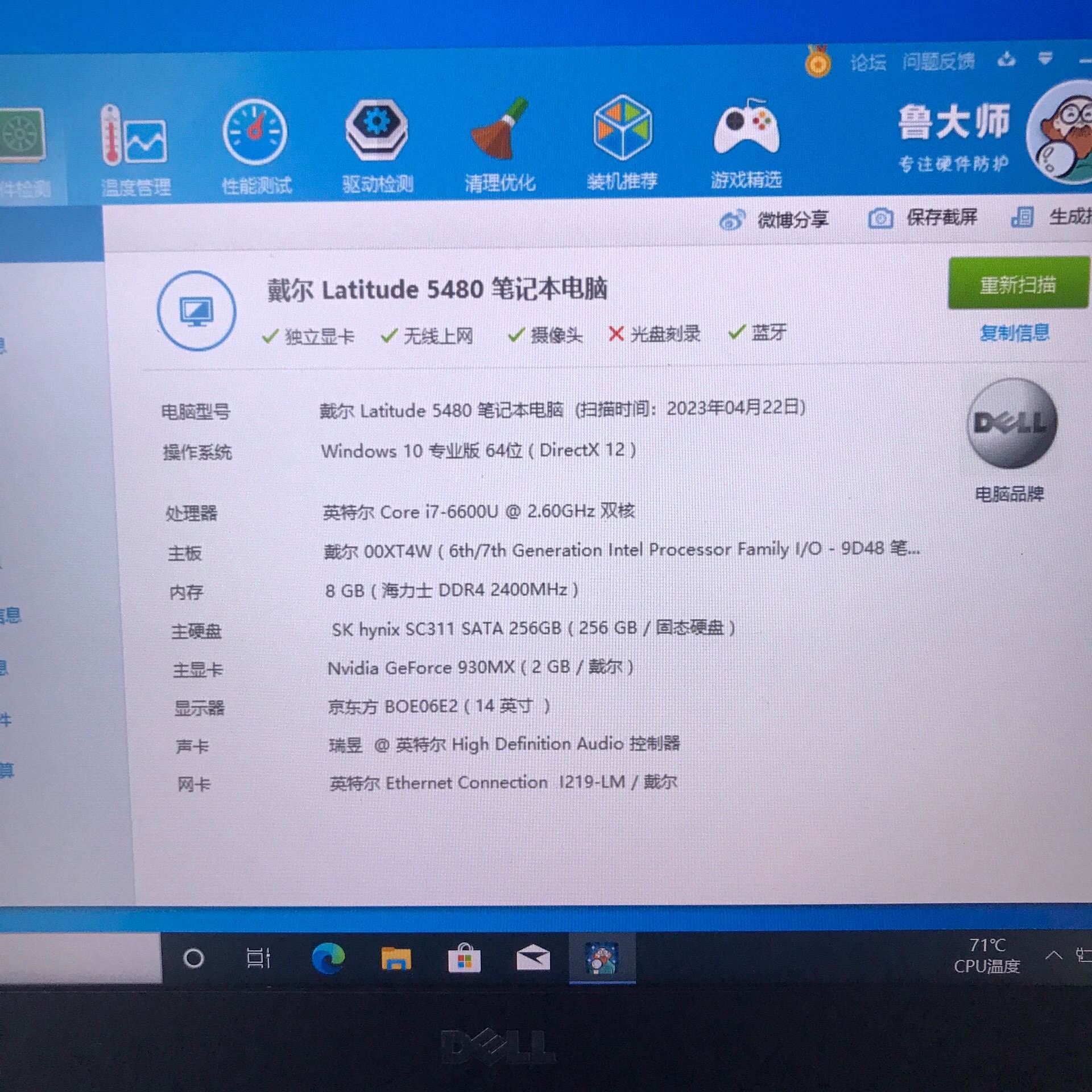Screen dimensions: 1092x1092
Task: Open the Mail app from the taskbar
Action: click(x=533, y=958)
